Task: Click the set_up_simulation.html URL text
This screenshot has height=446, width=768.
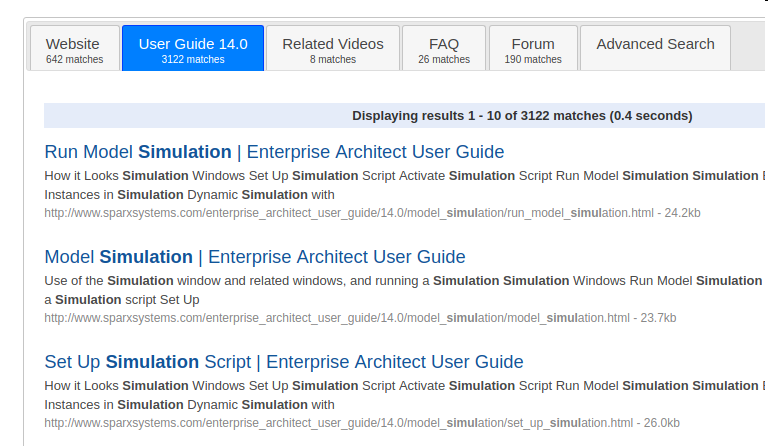Action: (x=362, y=423)
